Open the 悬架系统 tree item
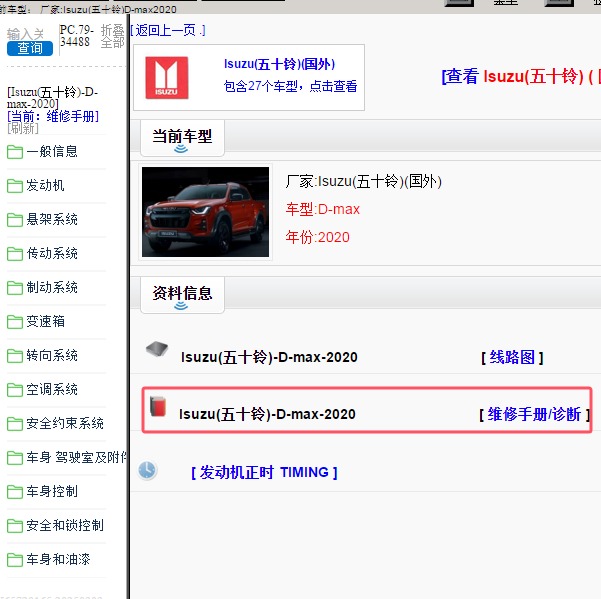The height and width of the screenshot is (599, 601). [52, 220]
